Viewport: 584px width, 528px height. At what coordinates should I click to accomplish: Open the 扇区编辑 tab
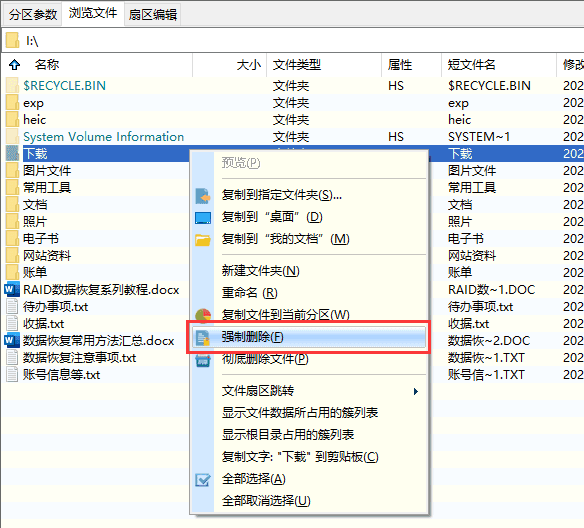153,14
